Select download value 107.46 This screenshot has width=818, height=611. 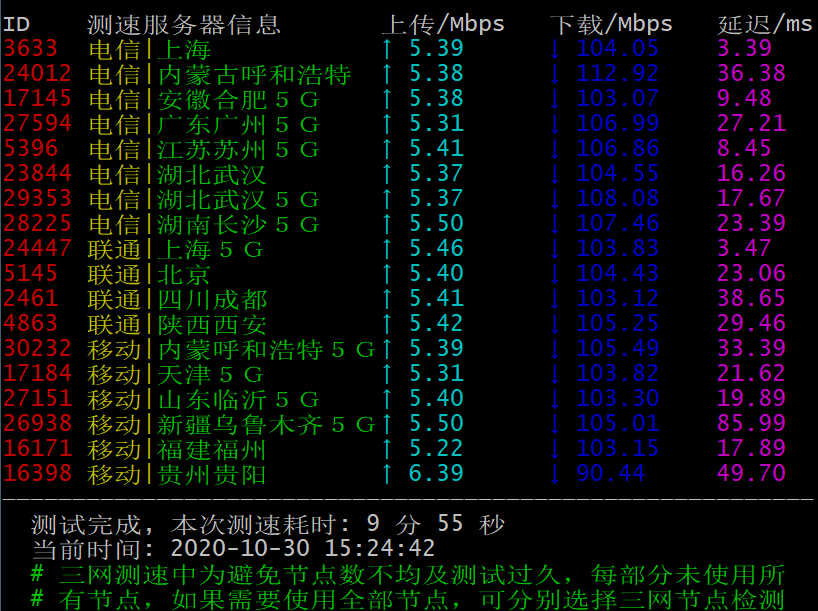[618, 223]
